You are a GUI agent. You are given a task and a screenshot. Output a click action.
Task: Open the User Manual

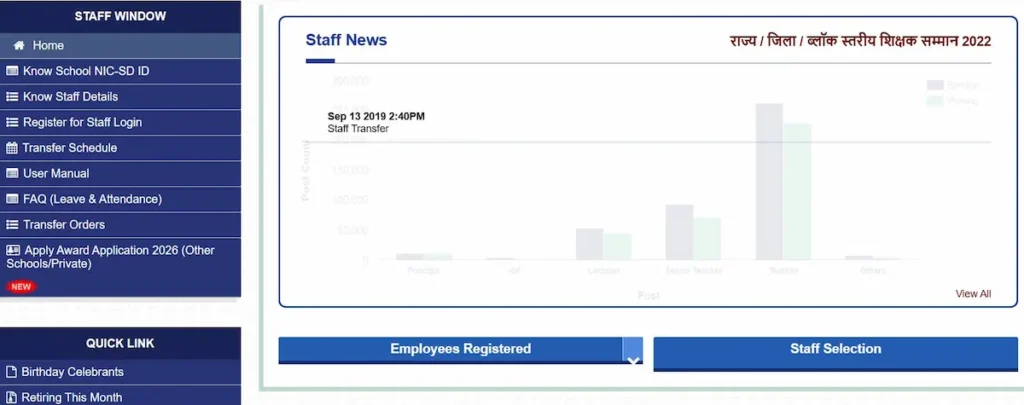[x=120, y=173]
